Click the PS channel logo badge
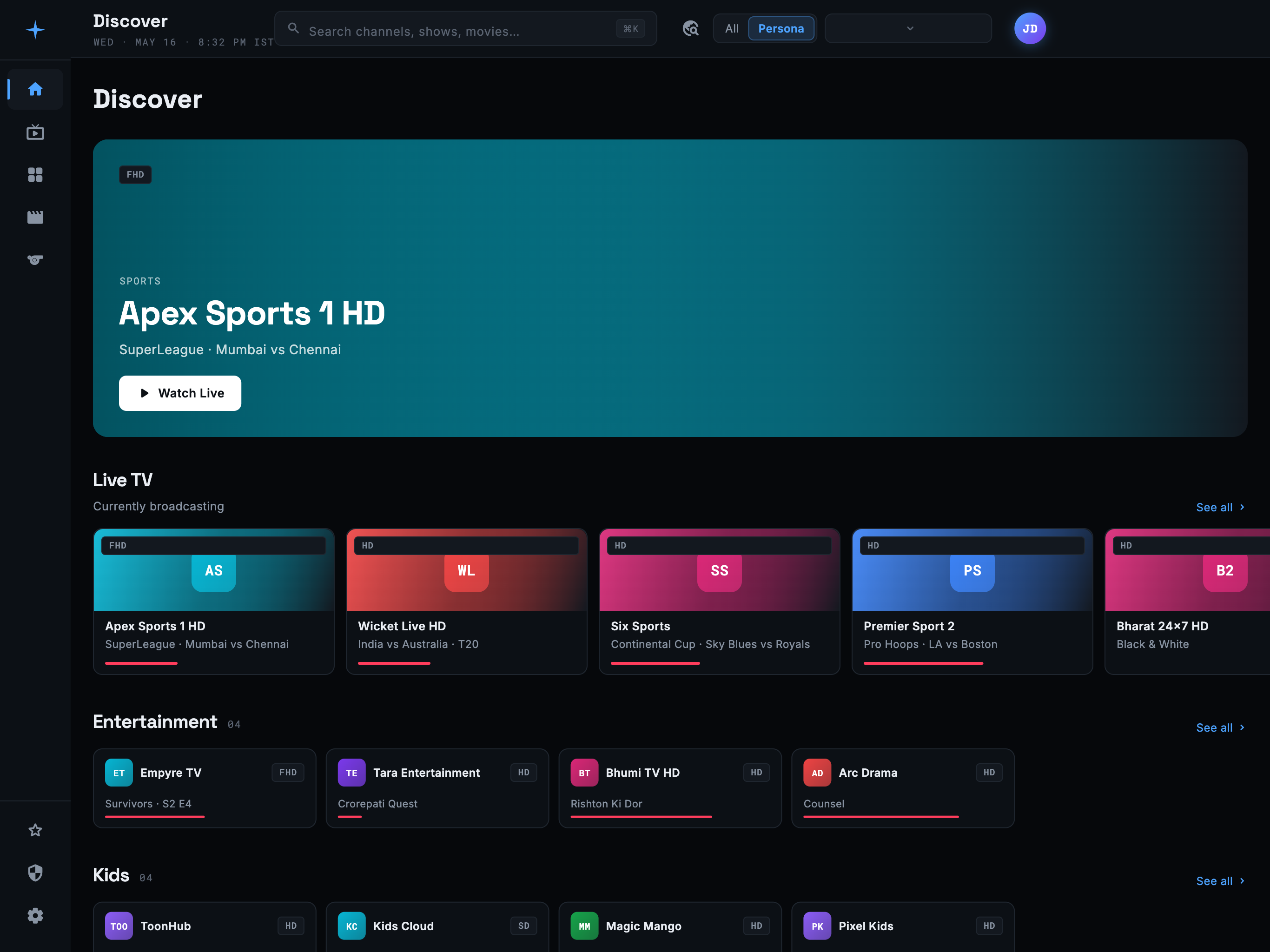This screenshot has height=952, width=1270. [x=972, y=570]
